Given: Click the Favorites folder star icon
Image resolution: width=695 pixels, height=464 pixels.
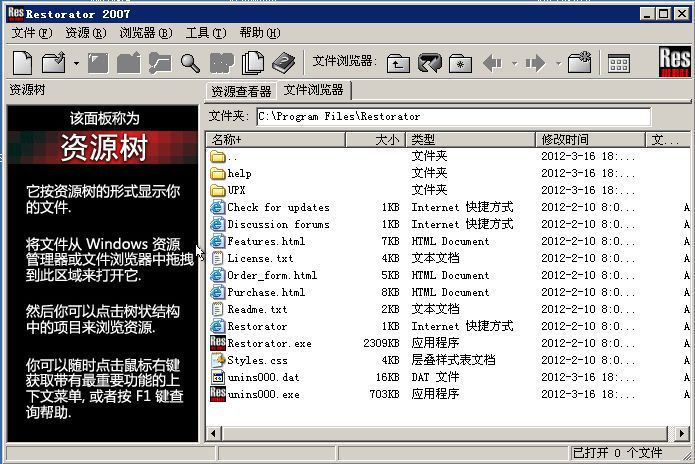Looking at the screenshot, I should (460, 63).
